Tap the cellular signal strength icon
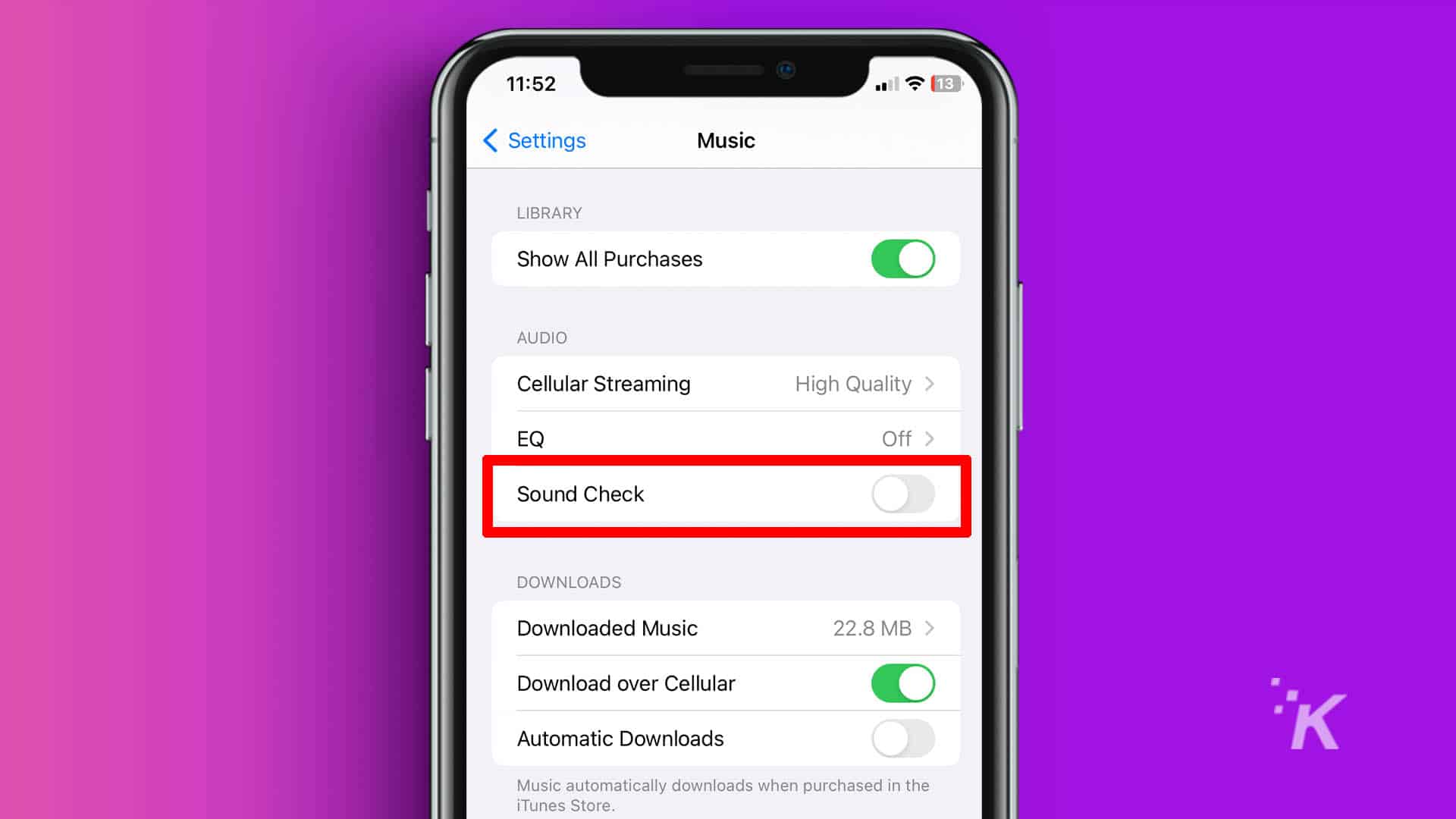Screen dimensions: 1456x819 [x=882, y=83]
